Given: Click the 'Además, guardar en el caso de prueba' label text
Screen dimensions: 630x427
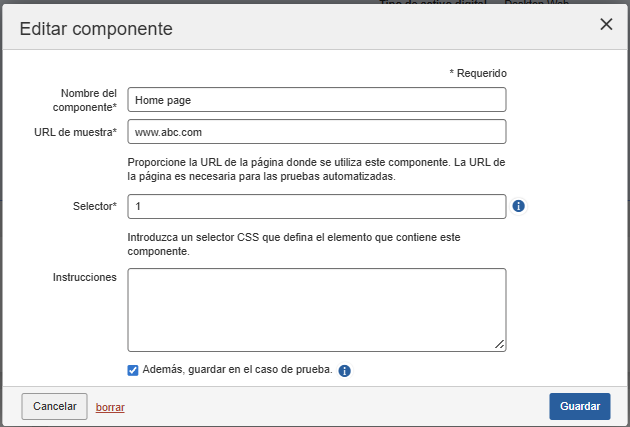Looking at the screenshot, I should [236, 371].
